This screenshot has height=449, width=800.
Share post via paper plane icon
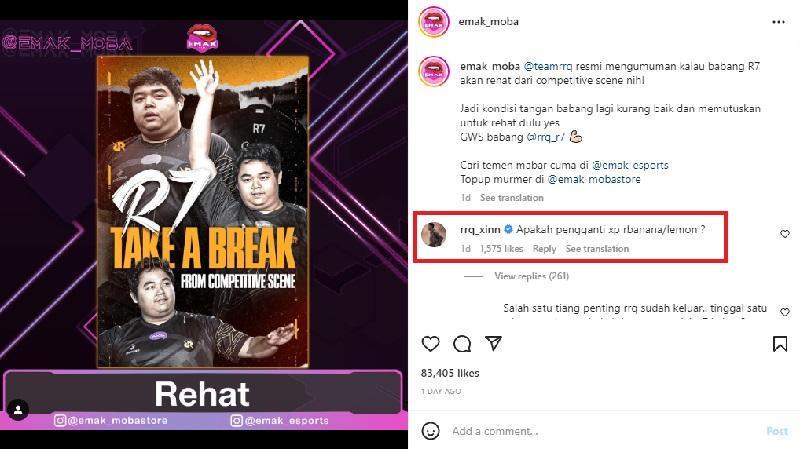(493, 343)
